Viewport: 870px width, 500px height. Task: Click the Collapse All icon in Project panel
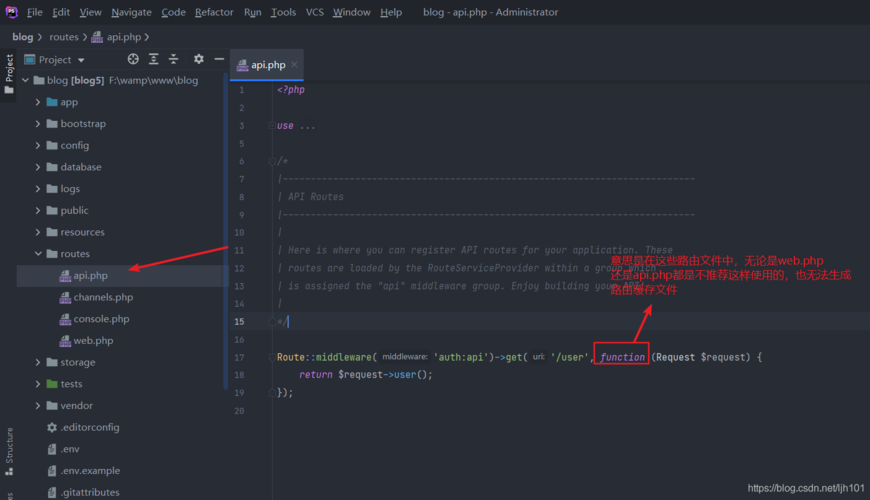coord(174,59)
